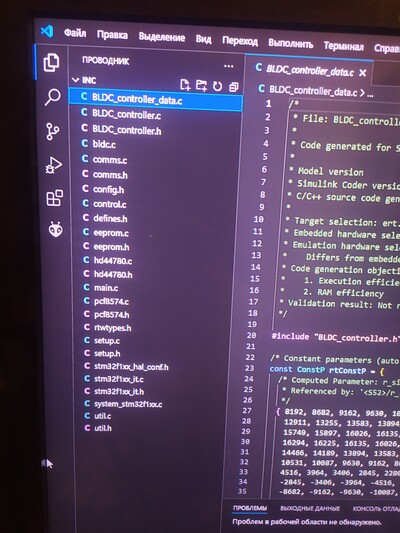
Task: Open the Extensions view icon
Action: pos(54,198)
